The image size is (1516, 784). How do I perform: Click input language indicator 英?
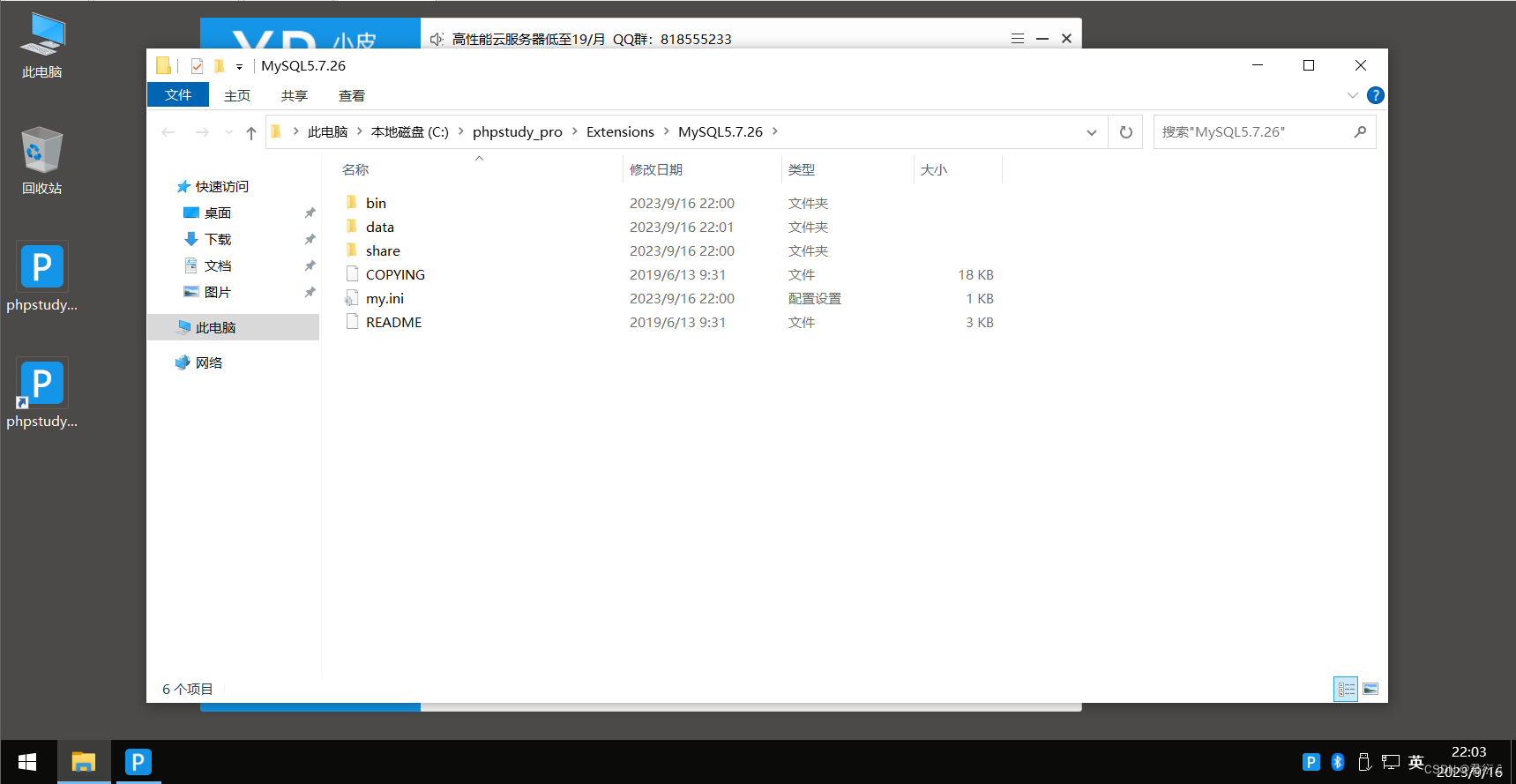coord(1416,762)
